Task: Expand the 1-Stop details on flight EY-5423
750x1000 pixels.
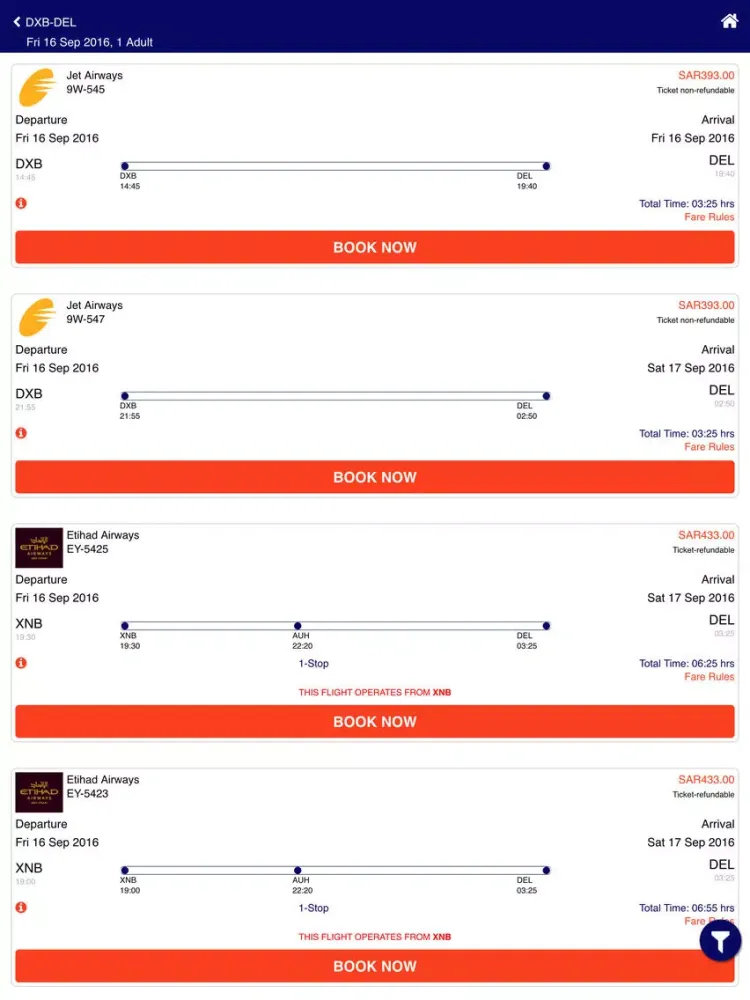Action: tap(313, 908)
